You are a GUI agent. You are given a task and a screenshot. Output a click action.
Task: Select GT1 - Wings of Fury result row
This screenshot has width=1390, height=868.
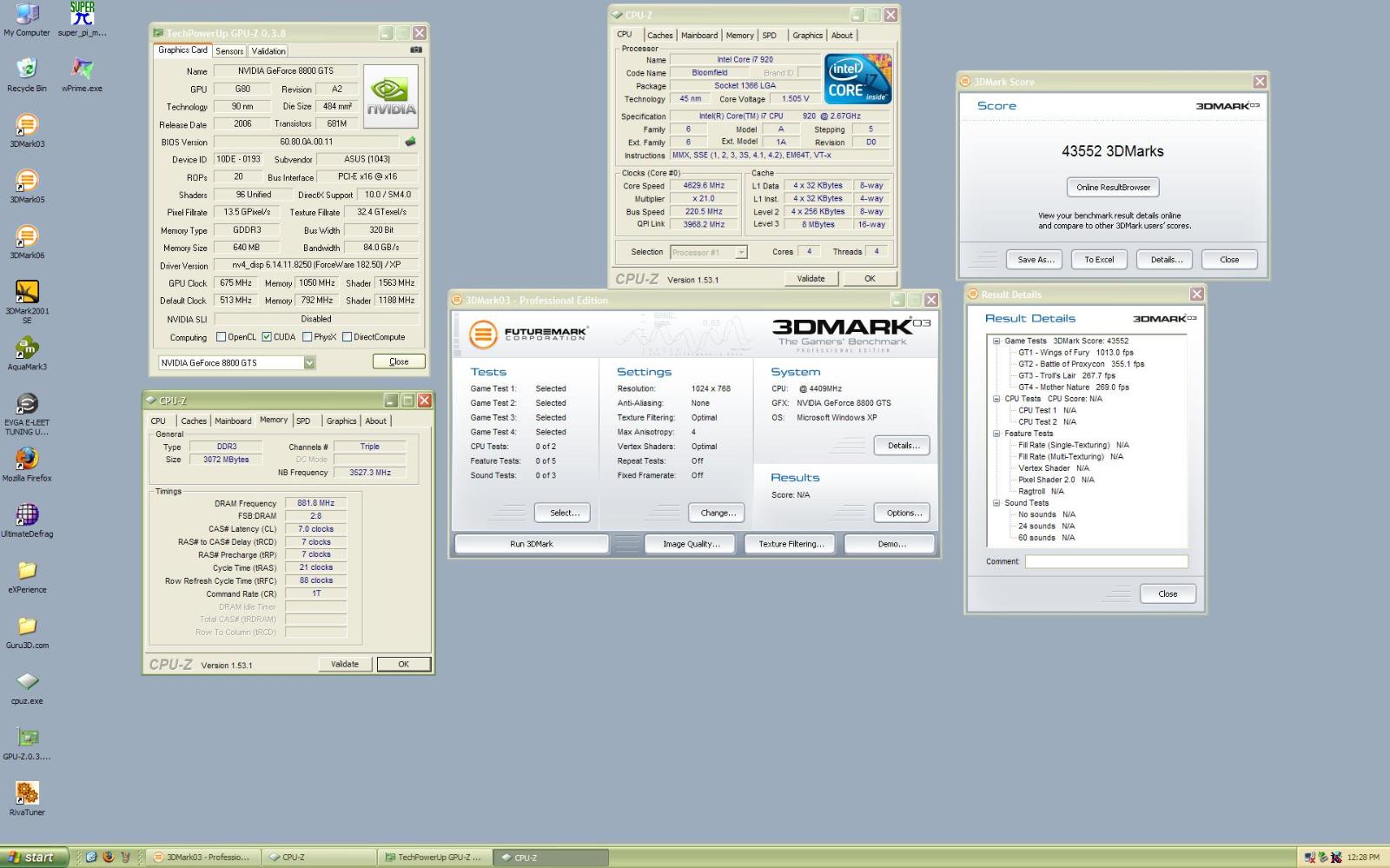[1076, 353]
